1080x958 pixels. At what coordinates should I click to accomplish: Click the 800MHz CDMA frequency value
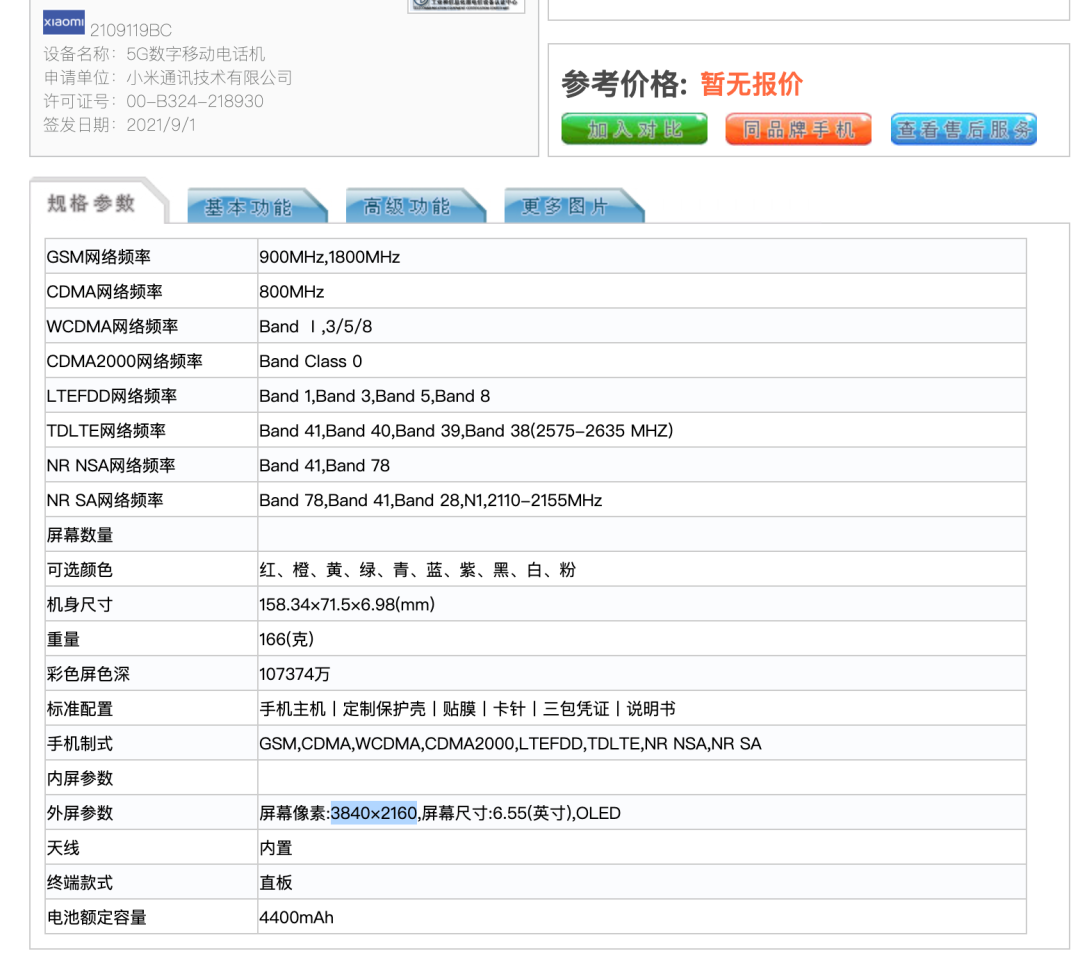[x=291, y=292]
